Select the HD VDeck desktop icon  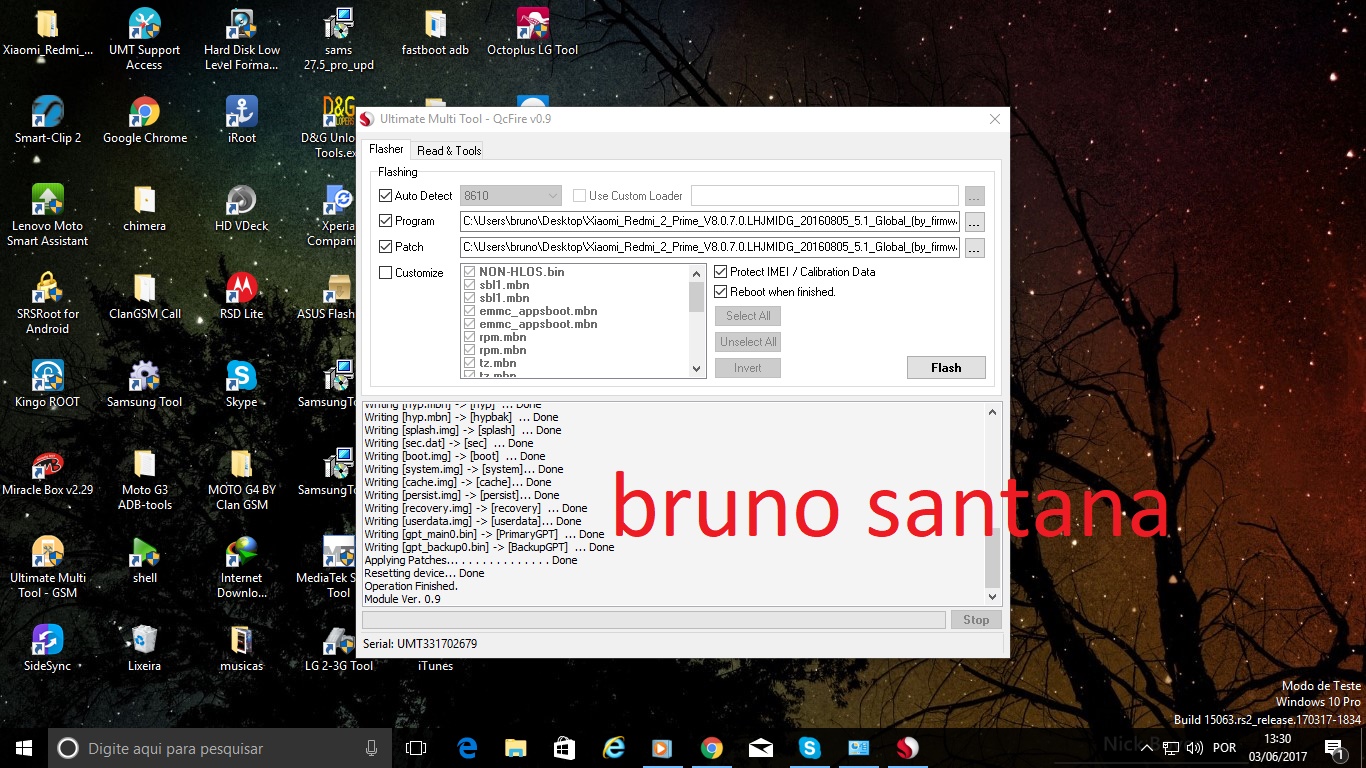coord(241,208)
